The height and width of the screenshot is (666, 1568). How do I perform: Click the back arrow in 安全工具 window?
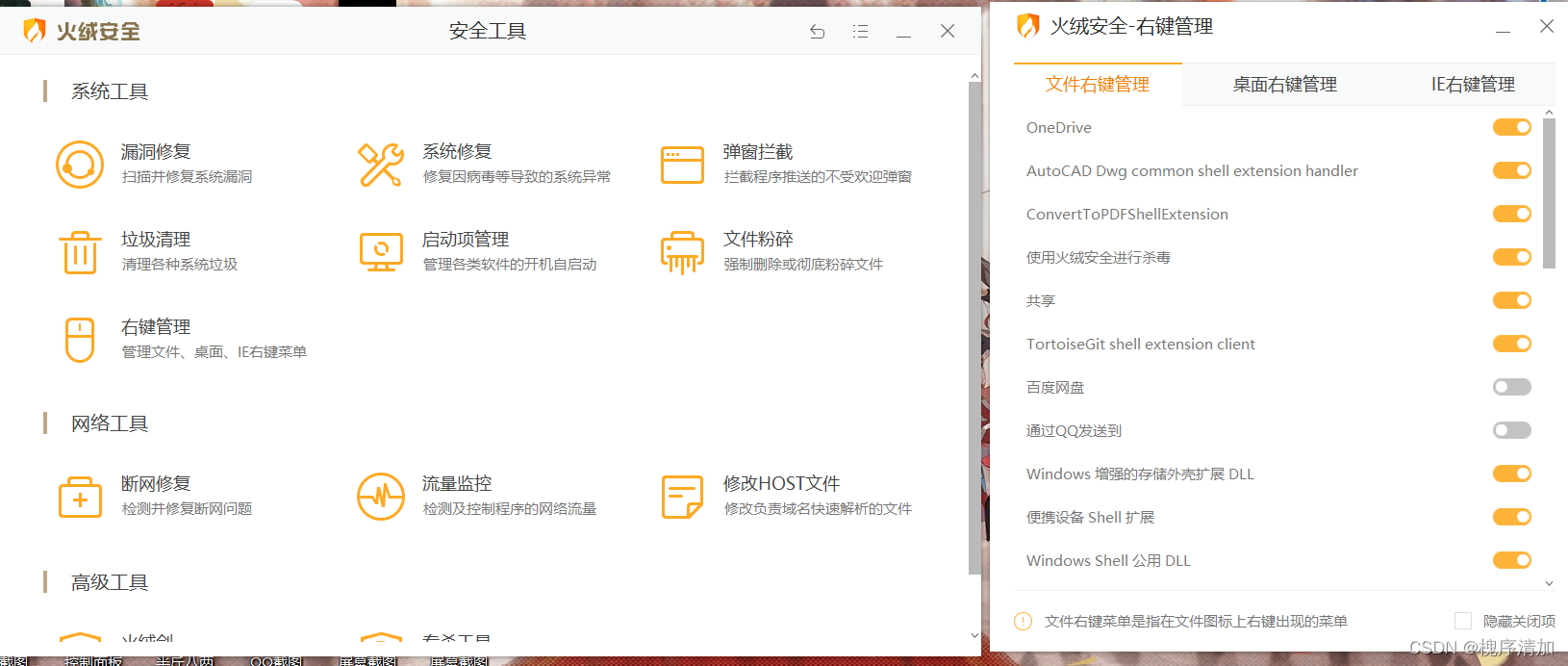click(x=817, y=32)
